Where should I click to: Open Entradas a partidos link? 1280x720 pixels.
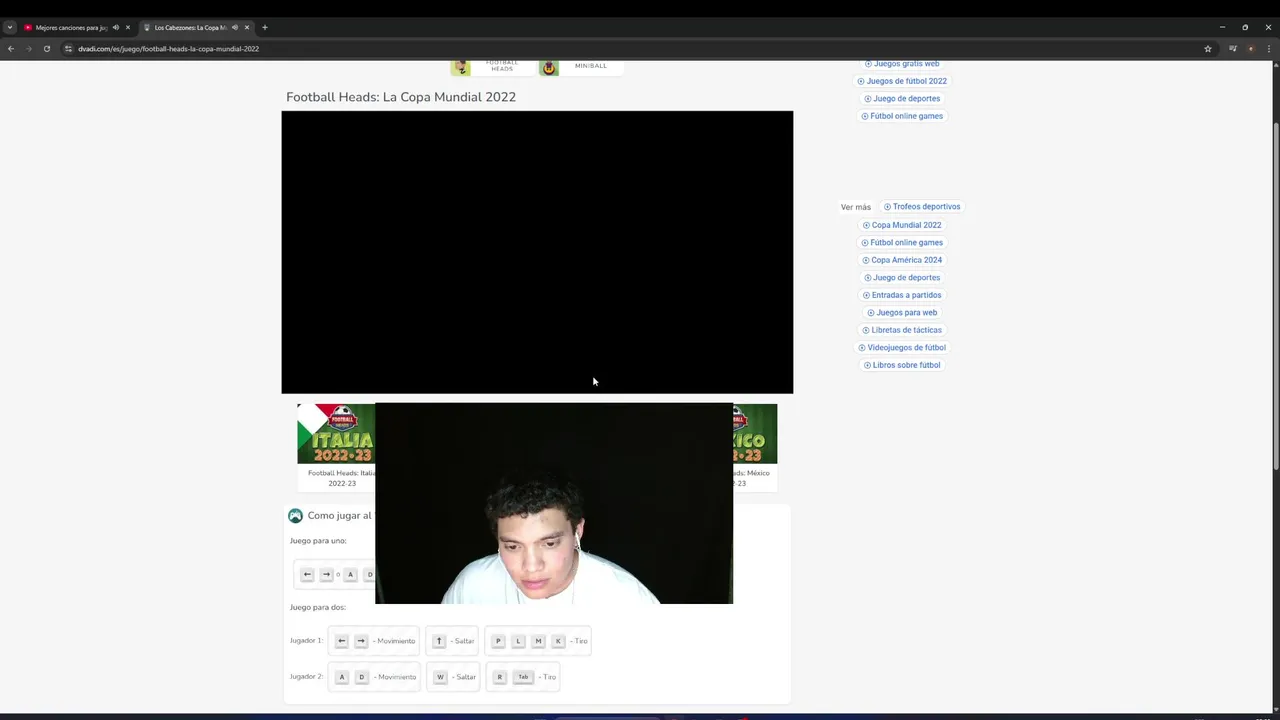coord(902,295)
